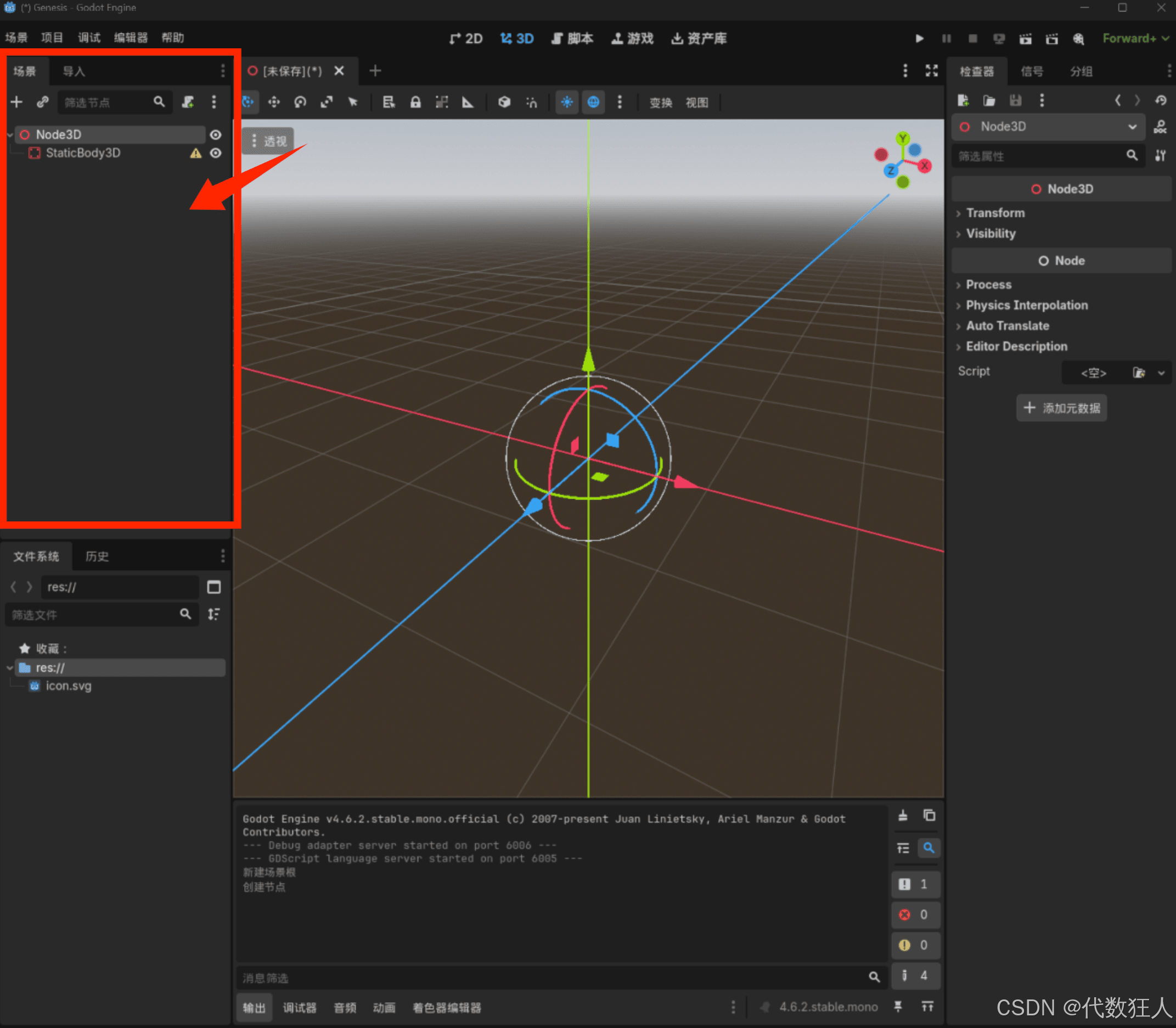This screenshot has height=1028, width=1176.
Task: Click the lock selected node icon
Action: tap(415, 102)
